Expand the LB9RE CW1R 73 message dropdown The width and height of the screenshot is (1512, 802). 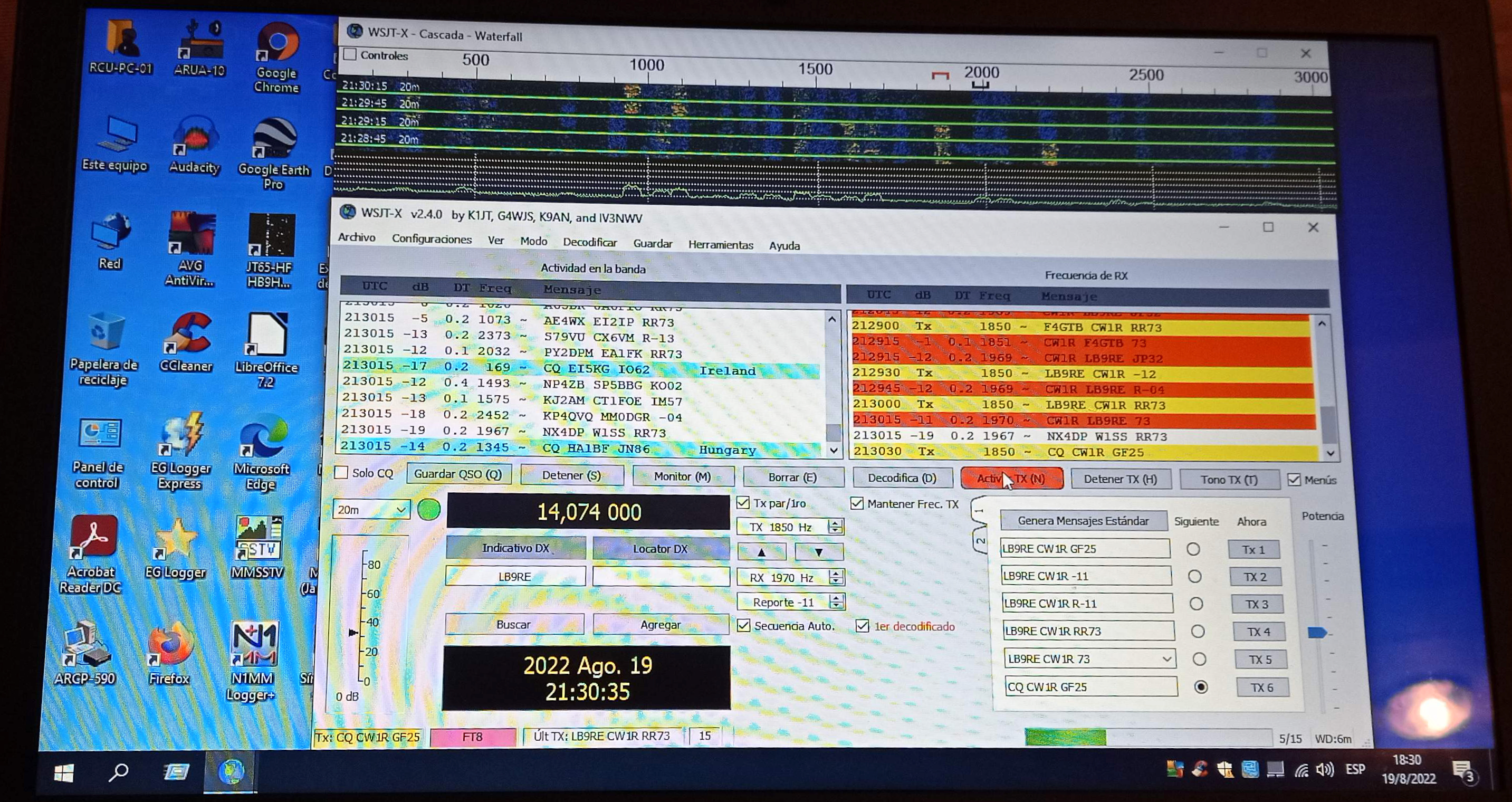pyautogui.click(x=1167, y=658)
